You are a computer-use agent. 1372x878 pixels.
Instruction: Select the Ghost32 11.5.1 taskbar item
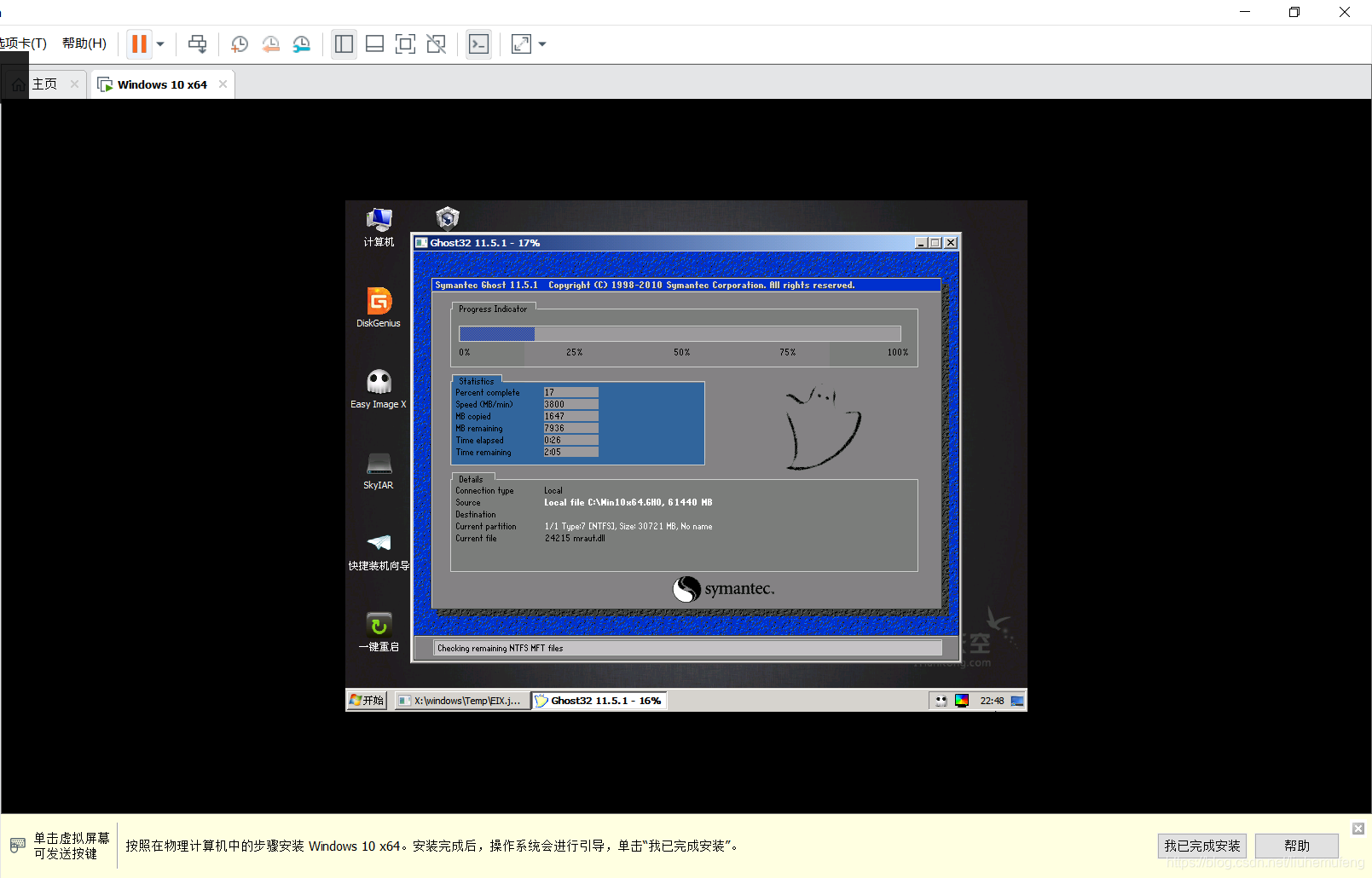[599, 701]
